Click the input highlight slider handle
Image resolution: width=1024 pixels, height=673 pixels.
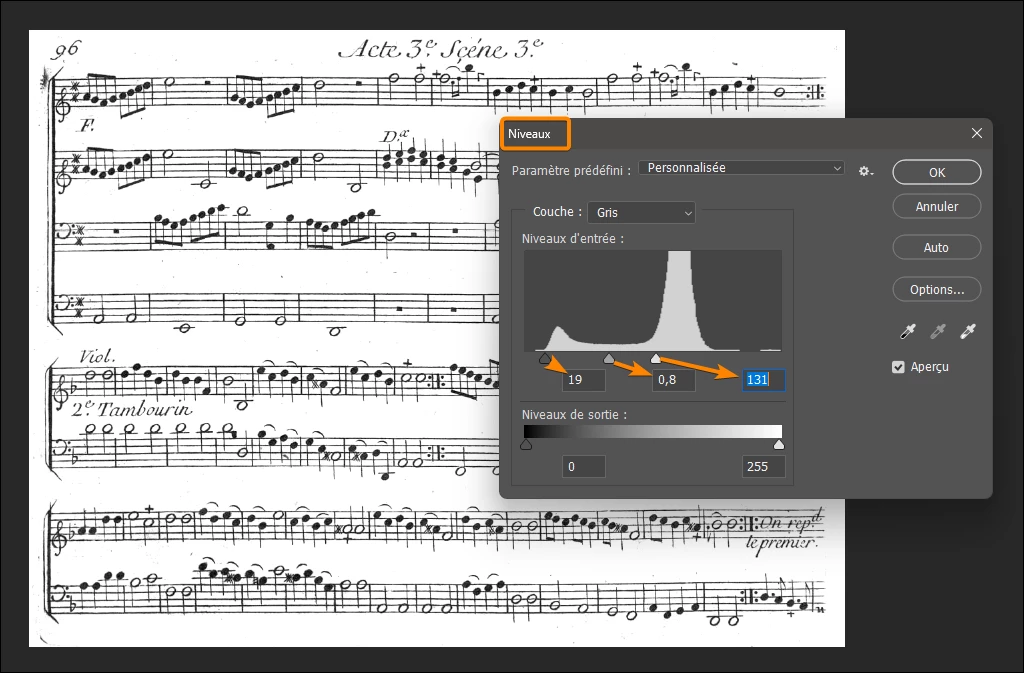click(x=656, y=358)
